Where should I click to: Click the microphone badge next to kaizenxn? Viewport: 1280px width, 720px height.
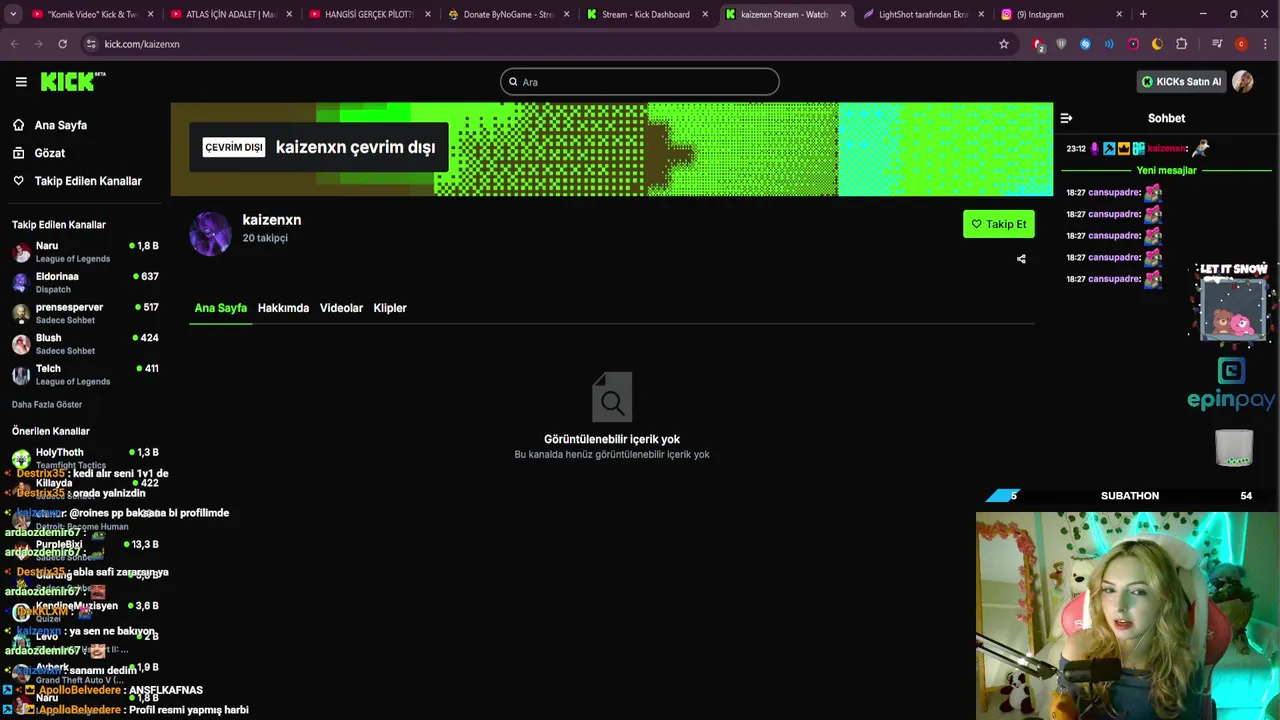(x=1094, y=148)
